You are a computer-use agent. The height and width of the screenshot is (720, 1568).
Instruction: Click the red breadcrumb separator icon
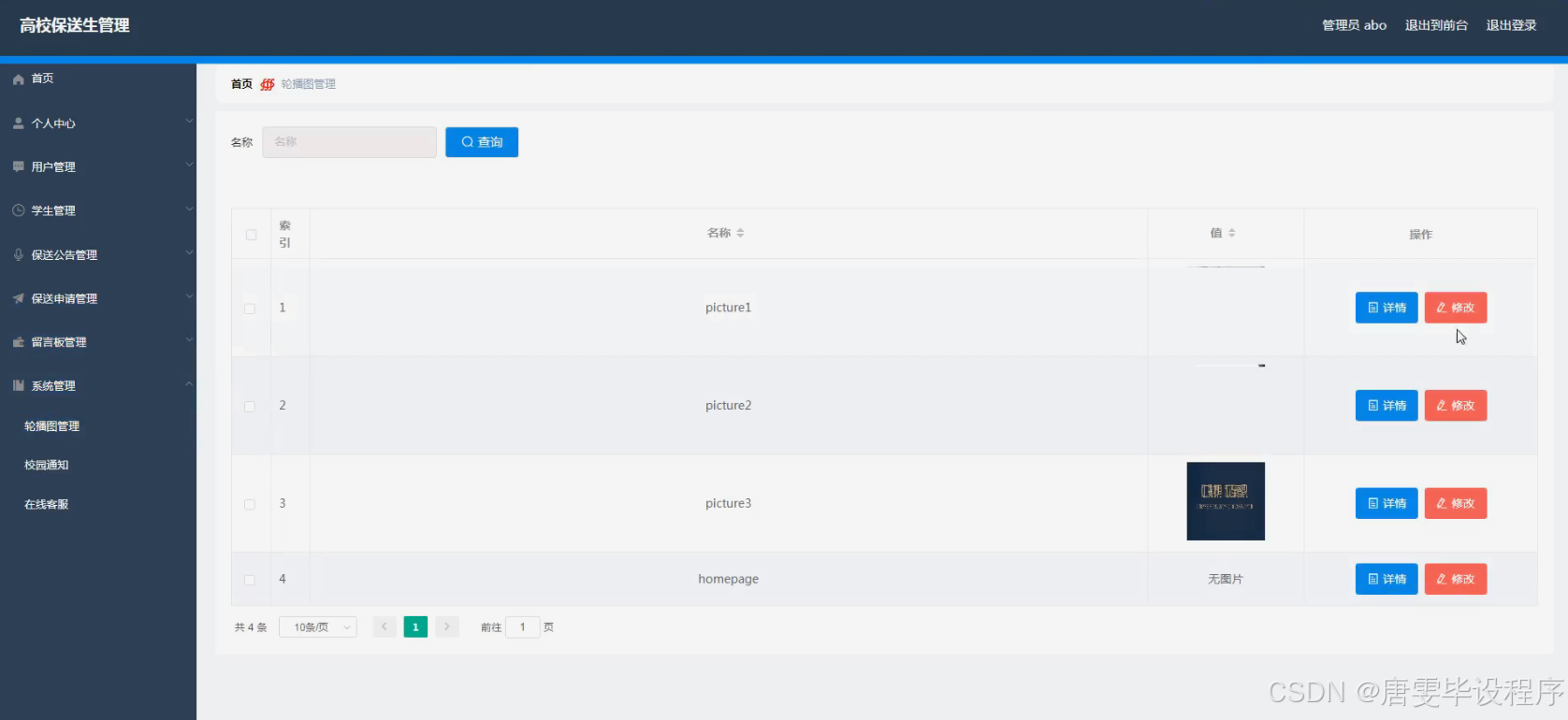pos(267,84)
